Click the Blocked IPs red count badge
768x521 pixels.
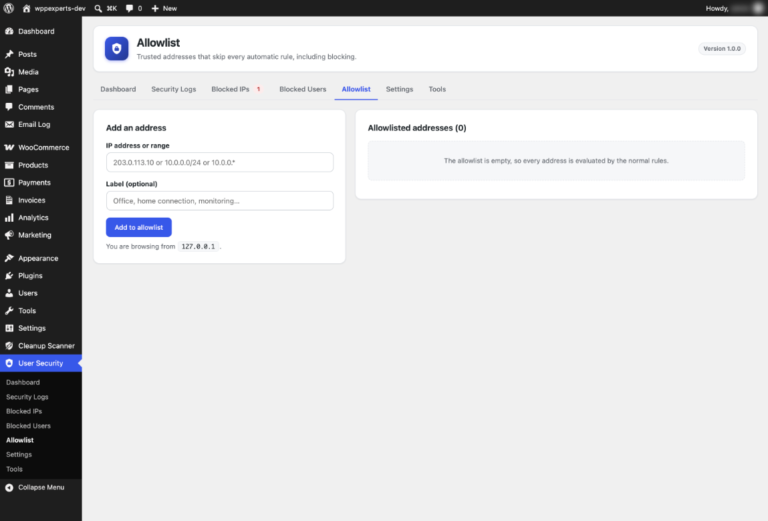tap(259, 89)
